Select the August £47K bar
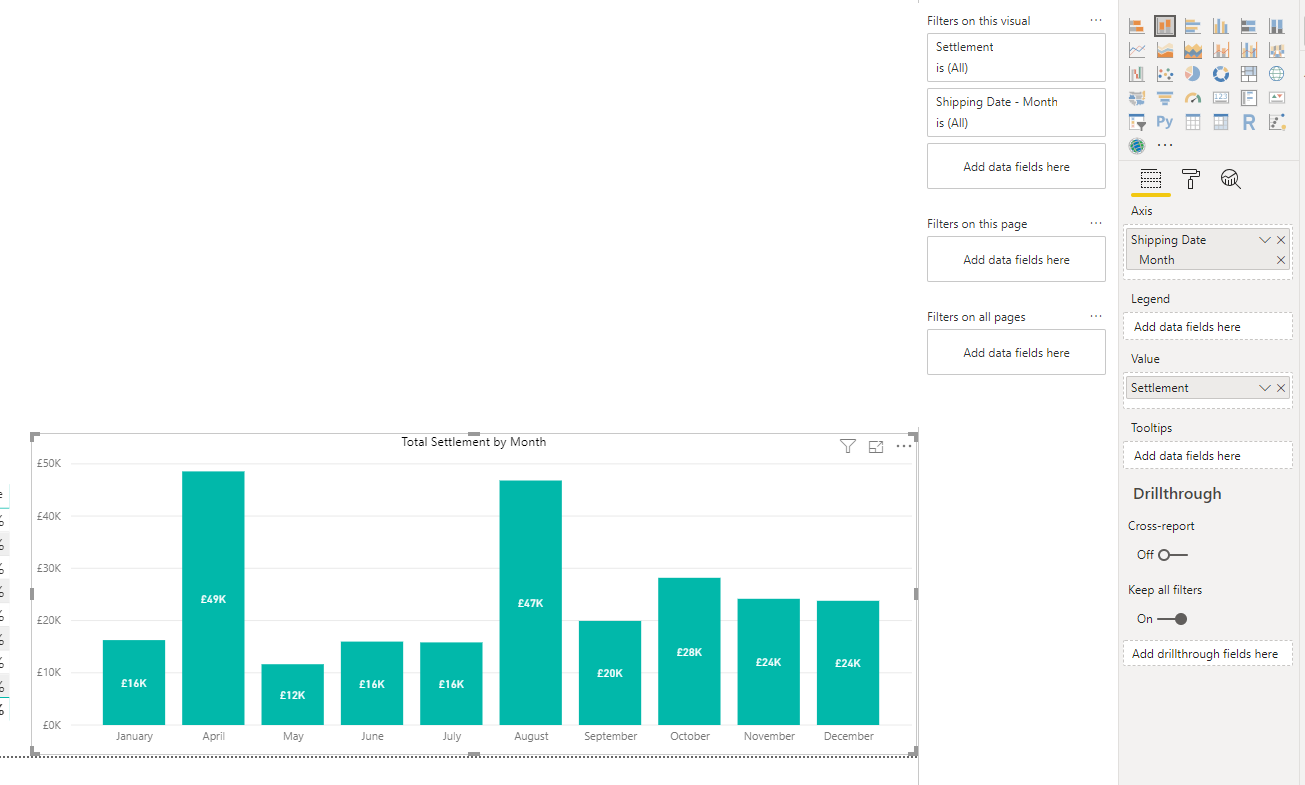Image resolution: width=1305 pixels, height=785 pixels. [531, 603]
